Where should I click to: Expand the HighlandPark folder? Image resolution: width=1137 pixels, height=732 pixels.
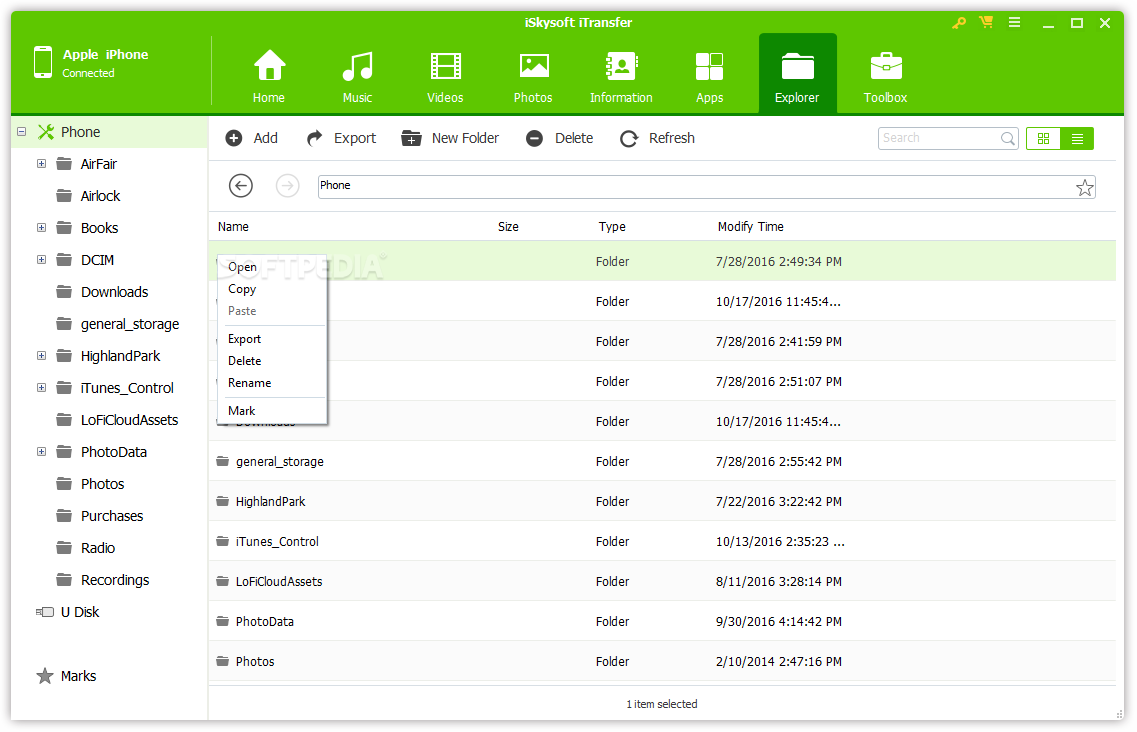[41, 356]
